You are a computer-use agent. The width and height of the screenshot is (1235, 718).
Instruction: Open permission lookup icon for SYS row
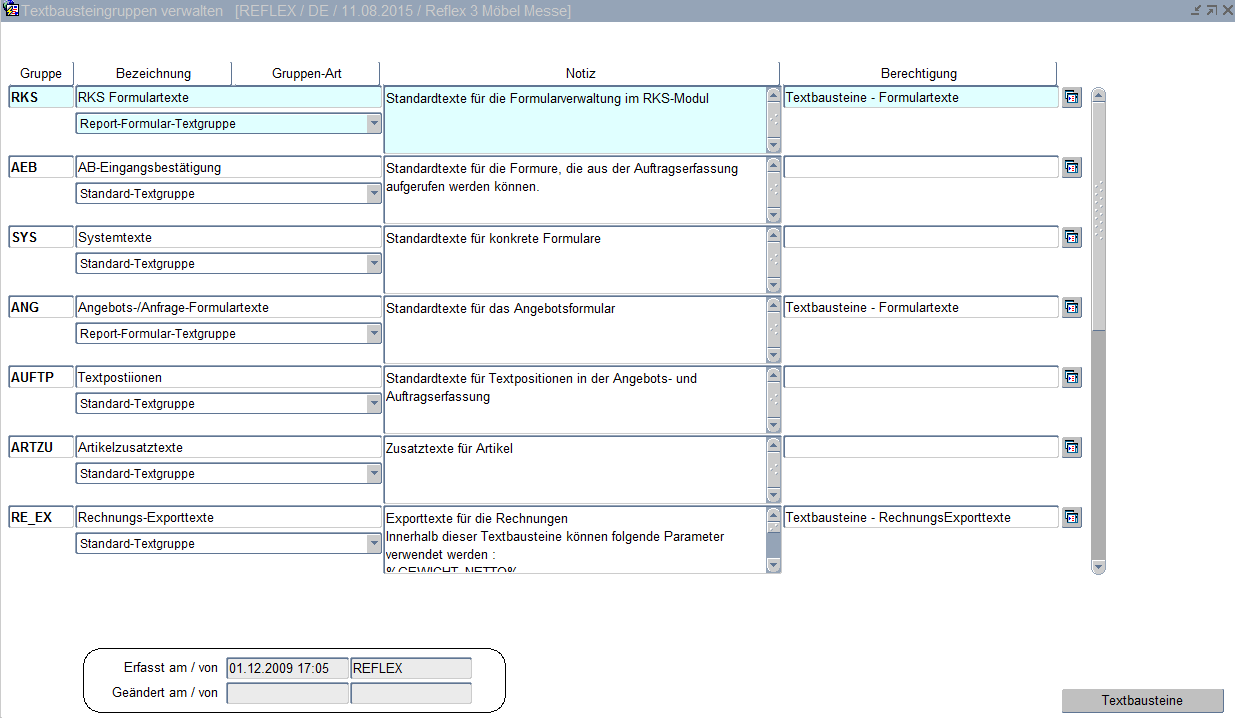coord(1071,238)
